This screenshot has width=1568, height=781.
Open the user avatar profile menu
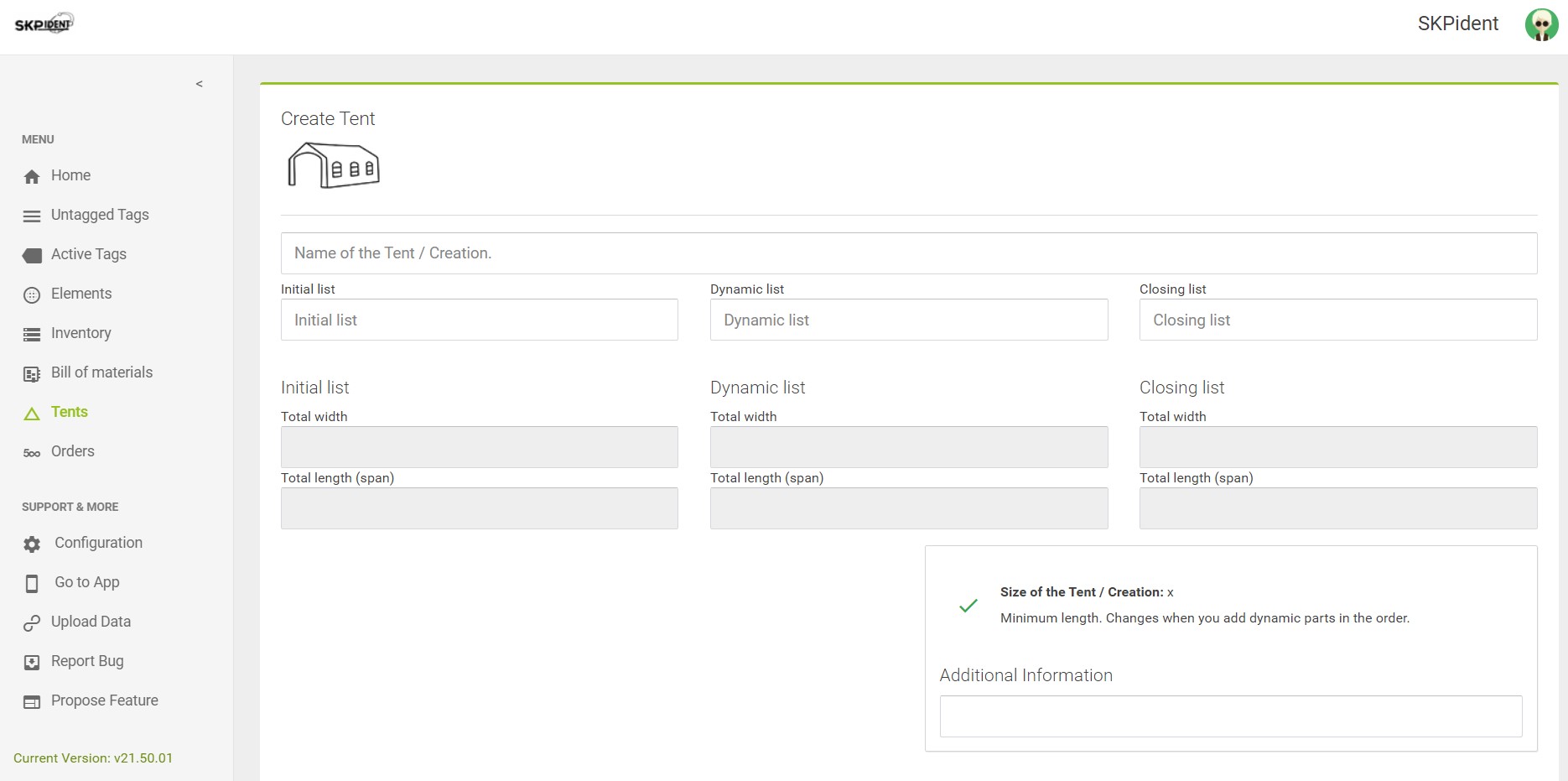[x=1541, y=24]
